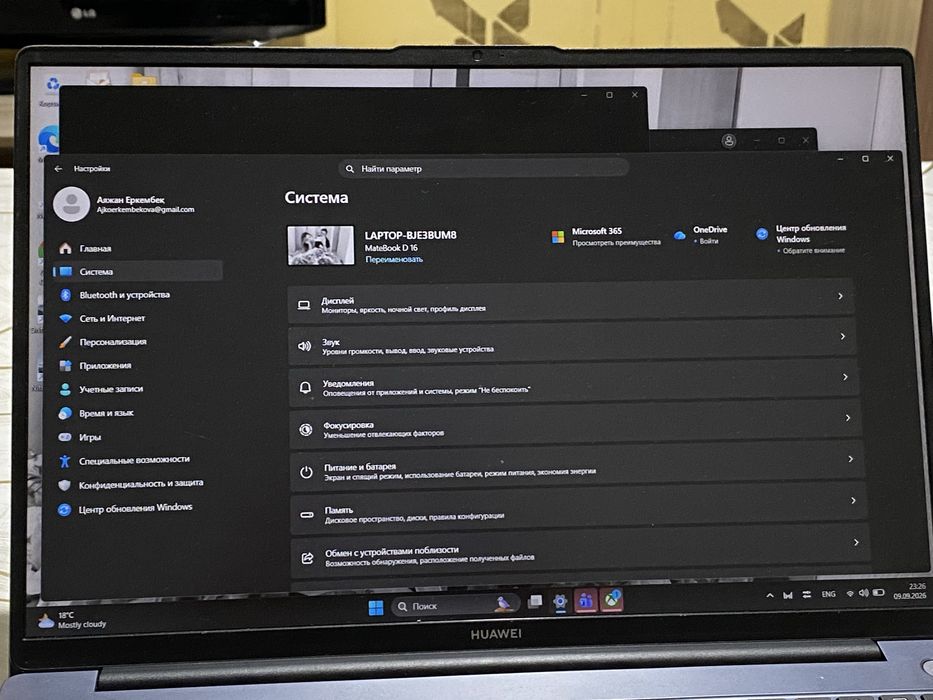The height and width of the screenshot is (700, 933).
Task: Select Главная in the sidebar
Action: tap(138, 248)
